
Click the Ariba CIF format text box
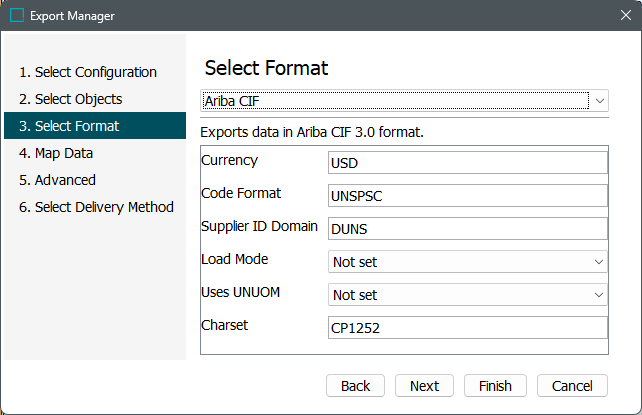pos(395,101)
